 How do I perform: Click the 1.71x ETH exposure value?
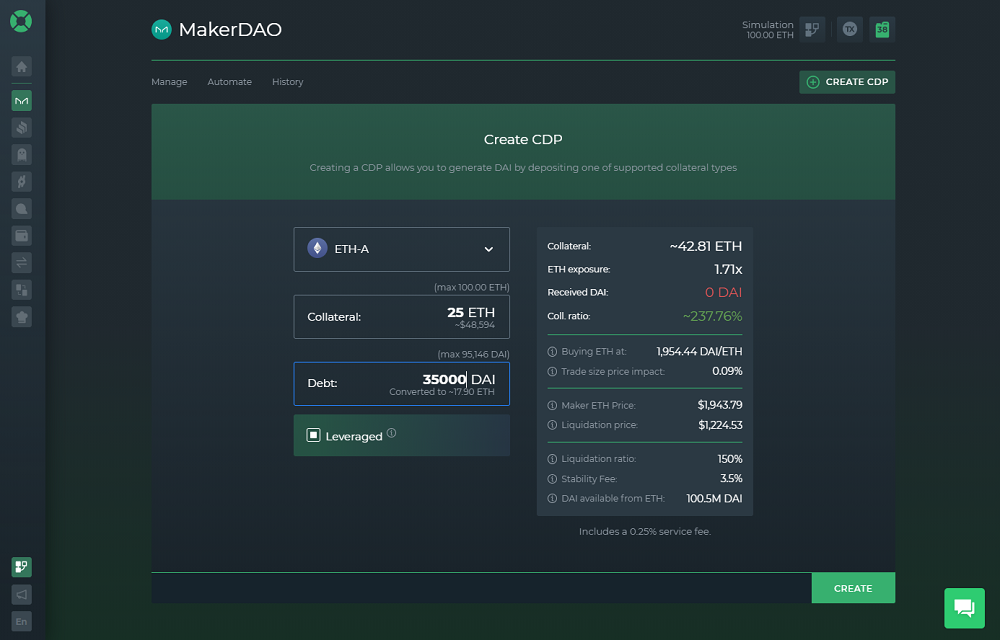point(728,270)
